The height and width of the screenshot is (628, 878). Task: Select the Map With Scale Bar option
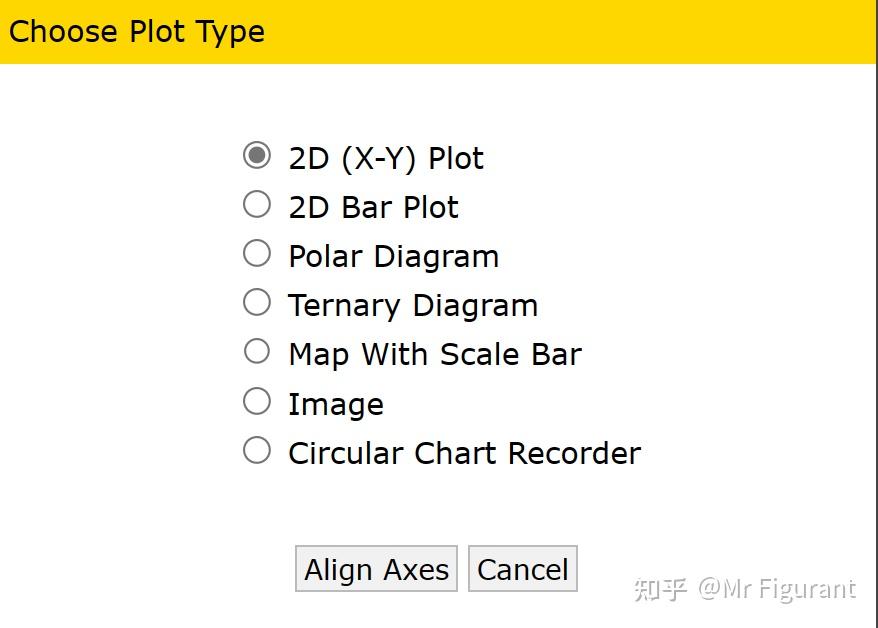click(x=257, y=351)
